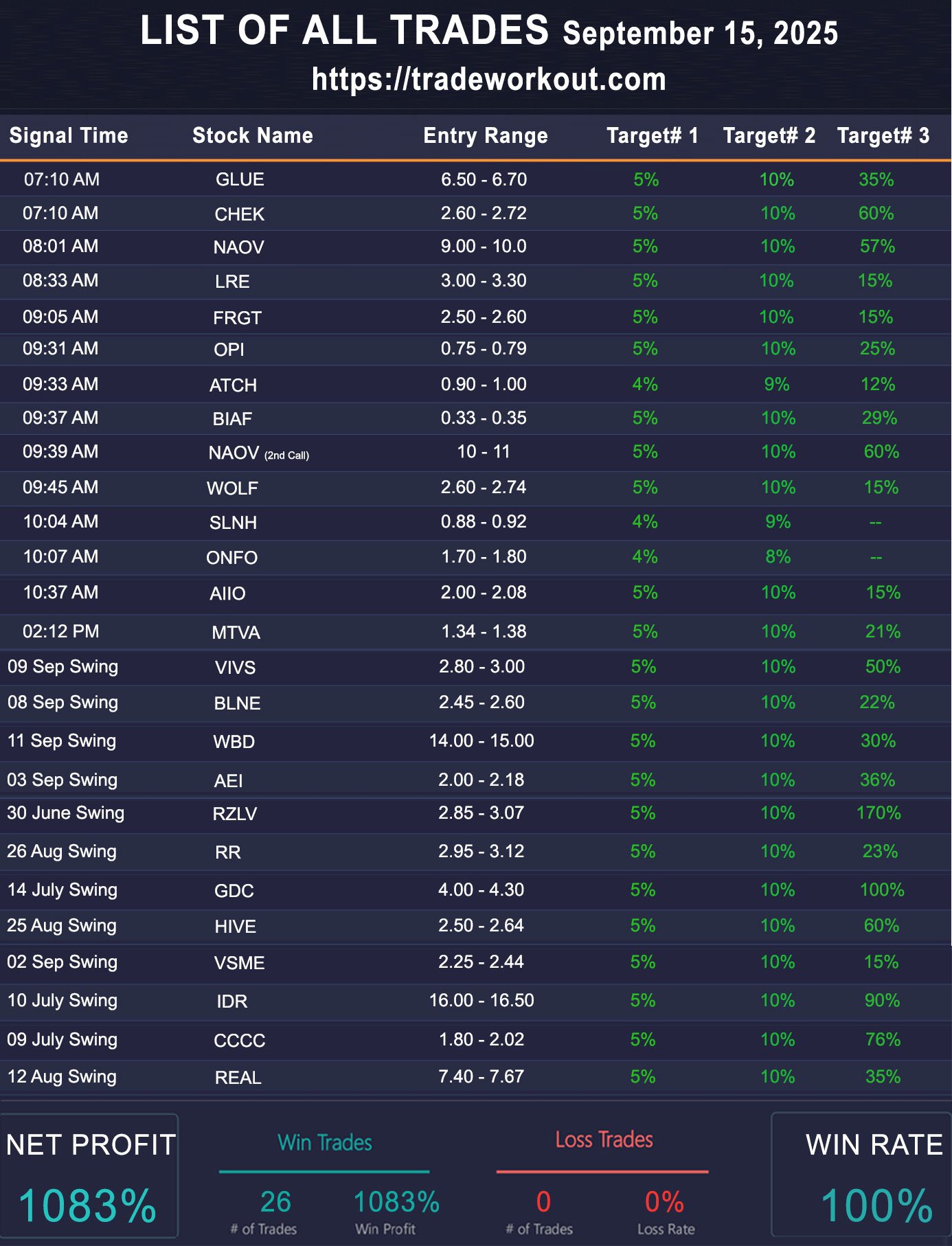The width and height of the screenshot is (952, 1246).
Task: Click the 170% target value for RZLV
Action: click(x=879, y=813)
